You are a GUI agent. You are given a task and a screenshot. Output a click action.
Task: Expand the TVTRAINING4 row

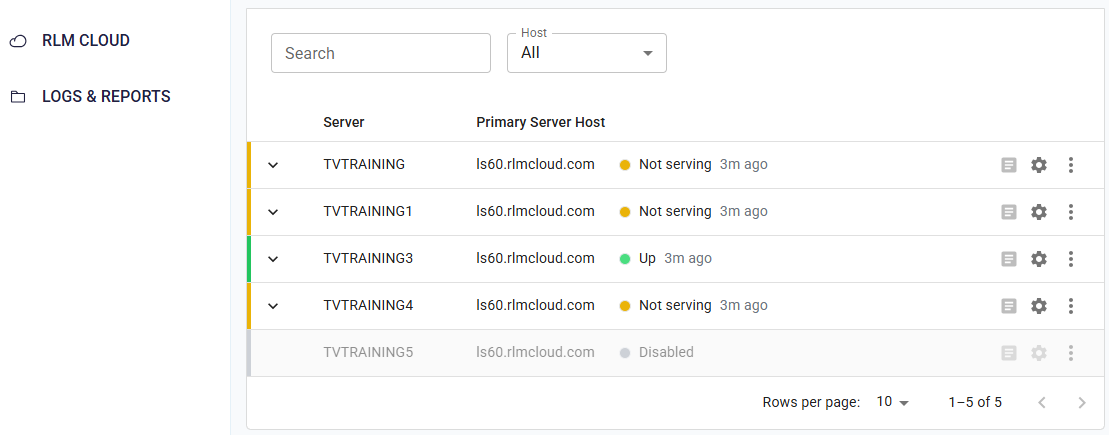click(273, 306)
